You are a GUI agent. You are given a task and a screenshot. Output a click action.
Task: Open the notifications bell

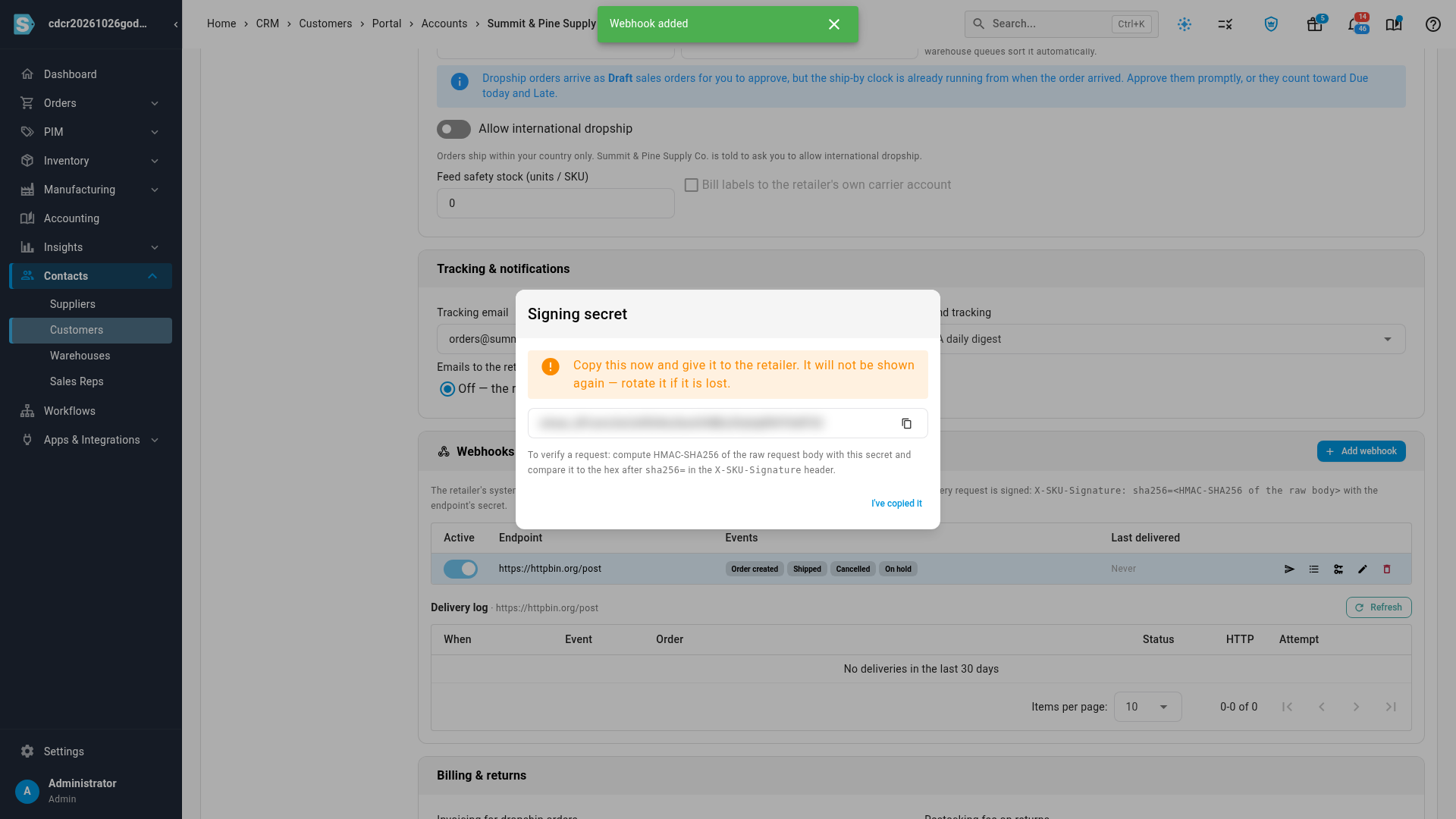coord(1354,24)
